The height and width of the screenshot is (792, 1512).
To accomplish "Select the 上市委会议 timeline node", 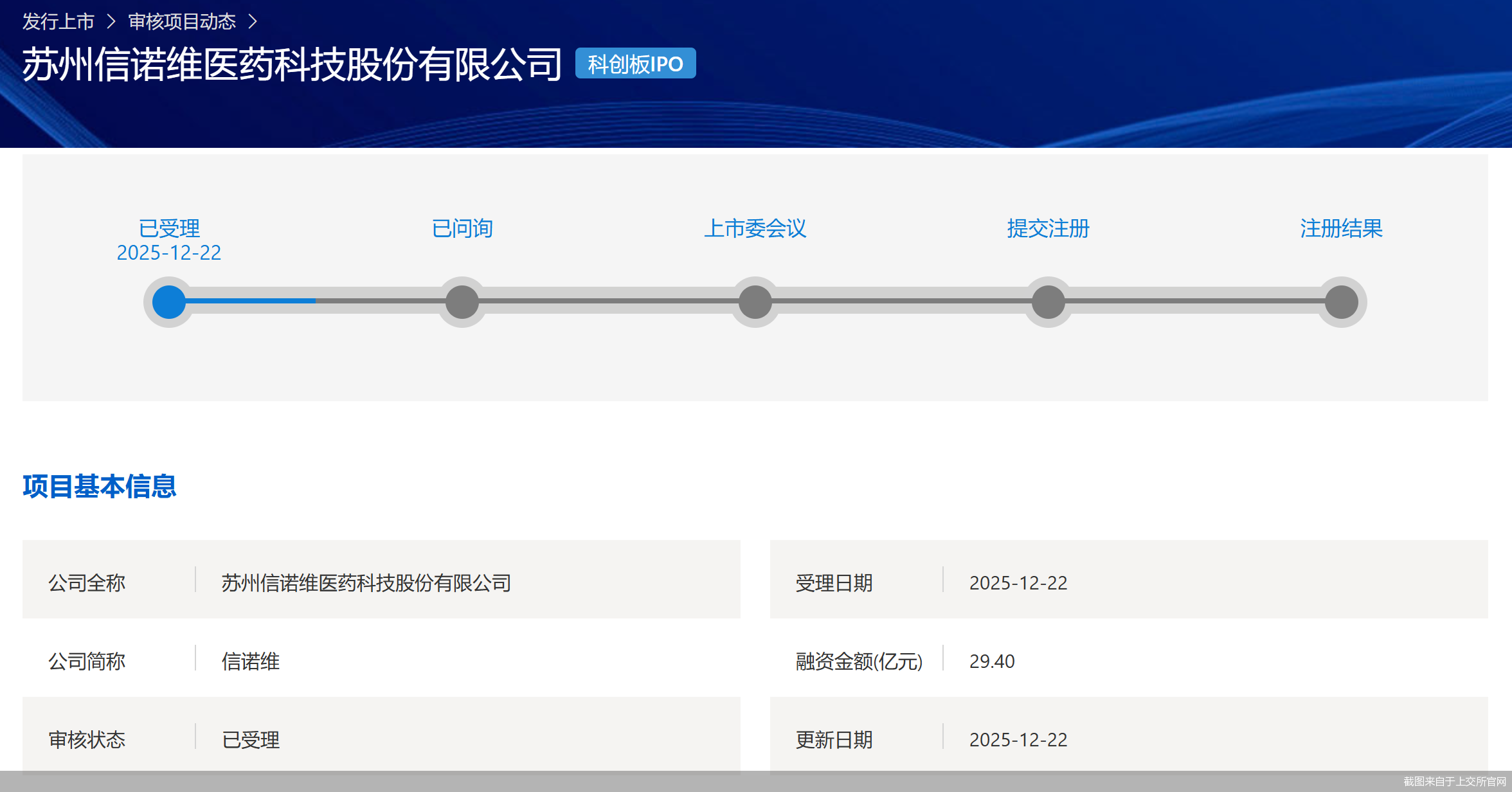I will pos(755,301).
